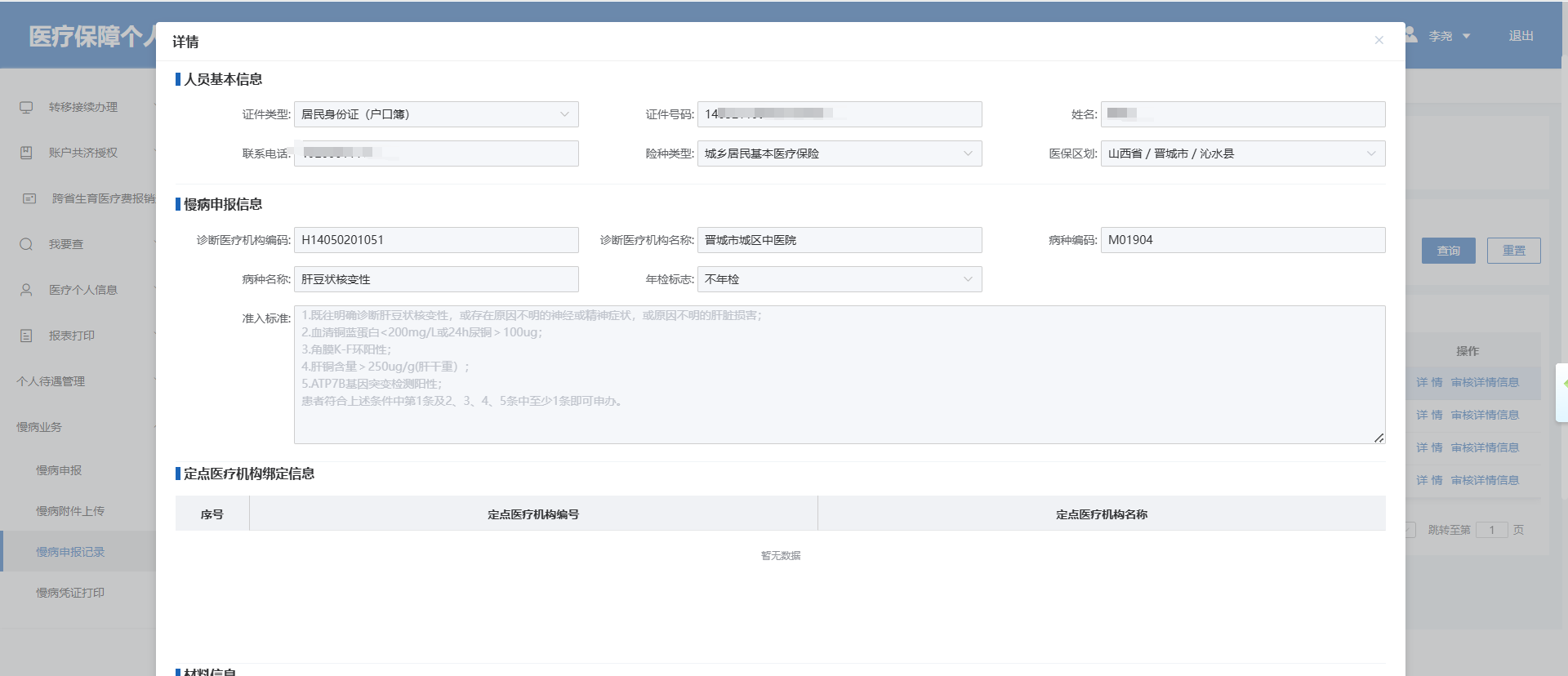
Task: Click the first row 详情 link
Action: coord(1429,382)
